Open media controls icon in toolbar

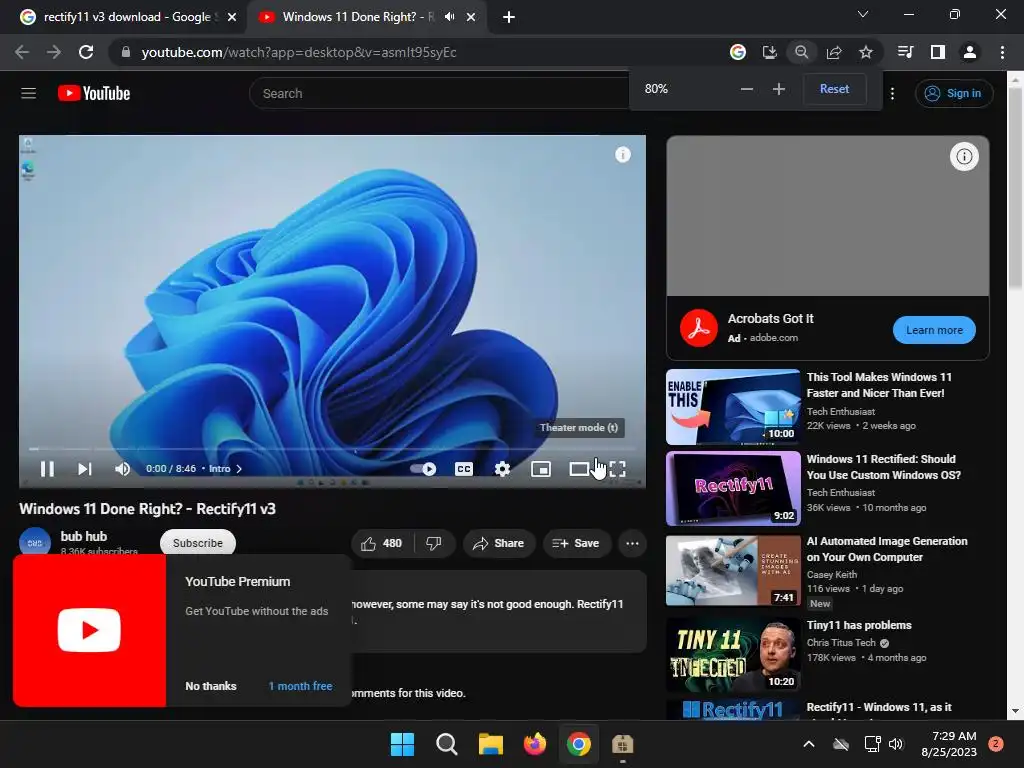(905, 52)
